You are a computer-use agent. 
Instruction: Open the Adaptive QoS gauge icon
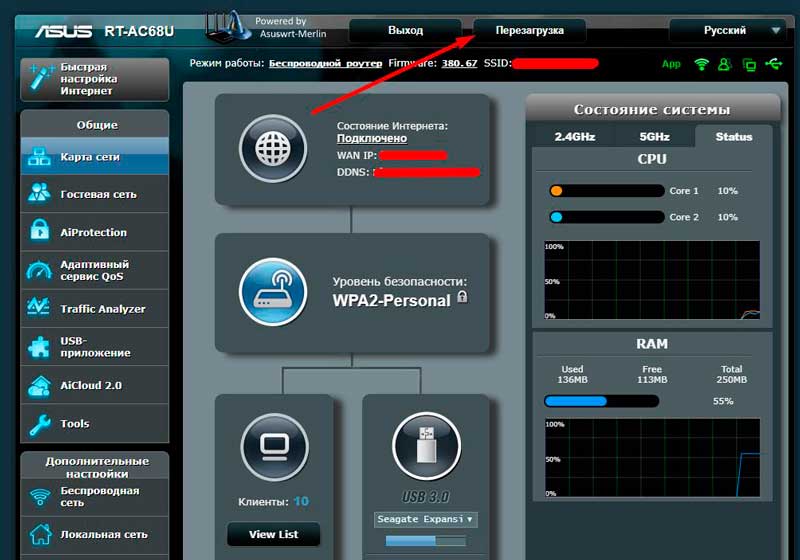click(x=39, y=270)
